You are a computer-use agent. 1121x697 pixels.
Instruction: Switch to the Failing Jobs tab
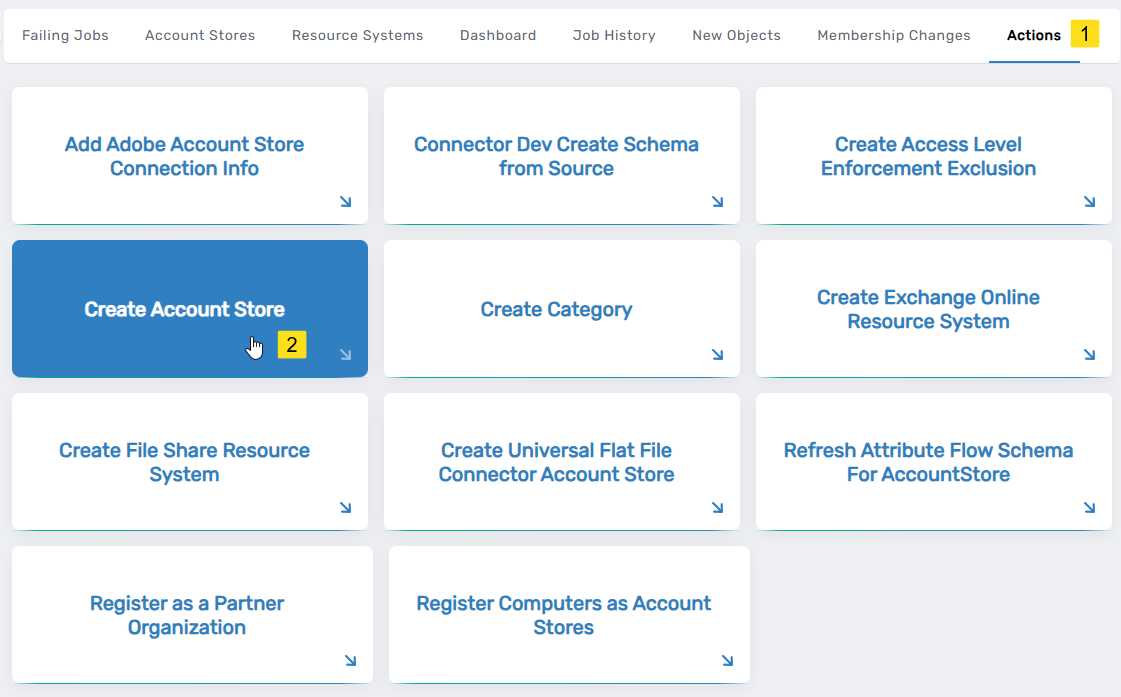point(65,35)
